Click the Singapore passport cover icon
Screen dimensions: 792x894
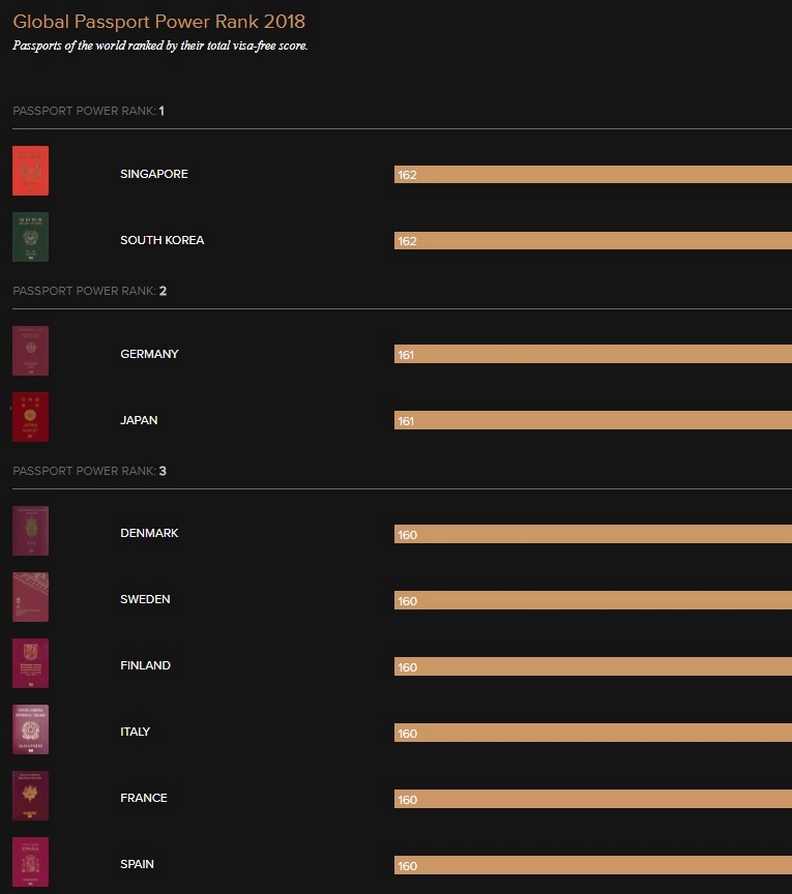[30, 171]
